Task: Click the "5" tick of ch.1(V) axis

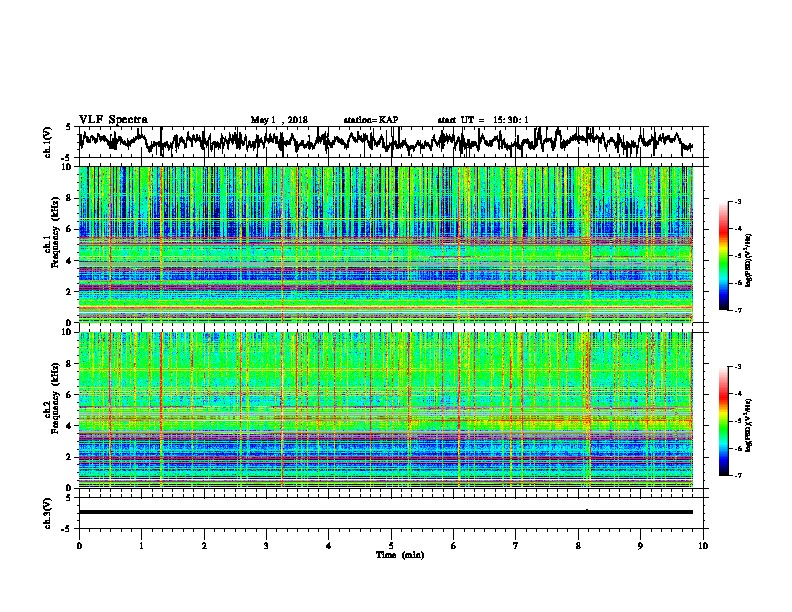Action: point(69,127)
